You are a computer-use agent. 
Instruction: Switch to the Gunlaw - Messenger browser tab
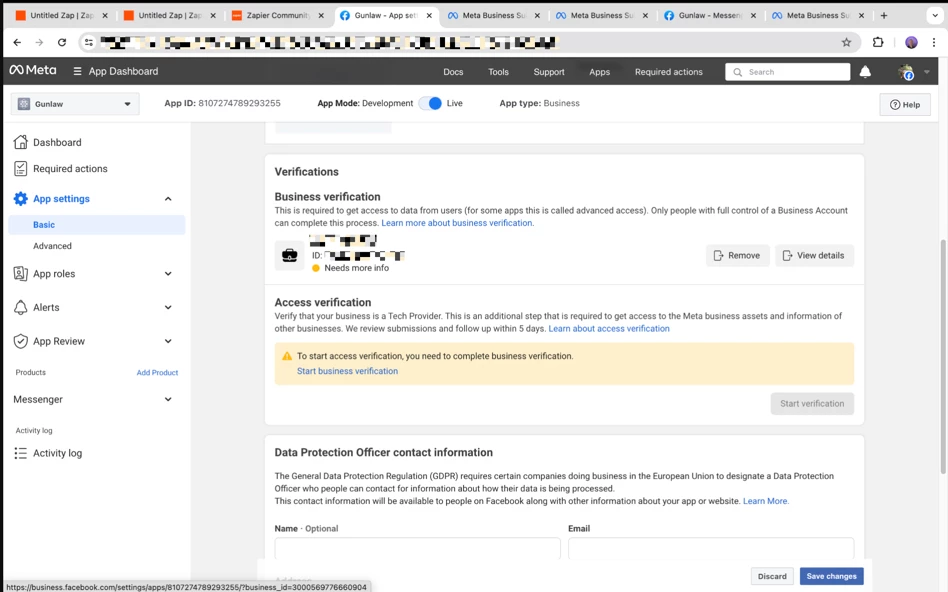click(x=710, y=16)
